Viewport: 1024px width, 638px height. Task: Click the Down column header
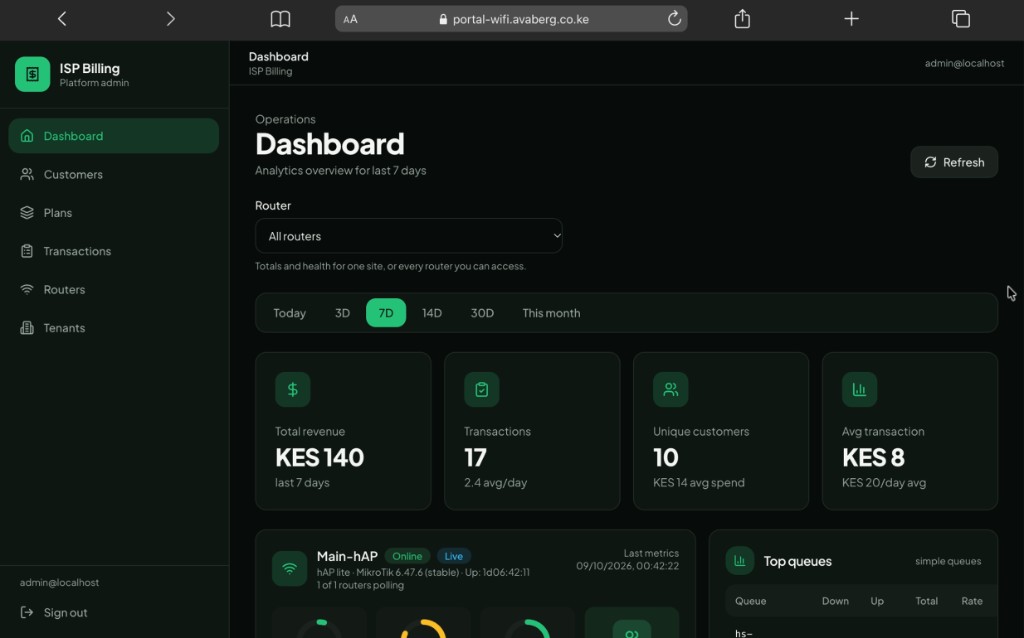point(835,601)
